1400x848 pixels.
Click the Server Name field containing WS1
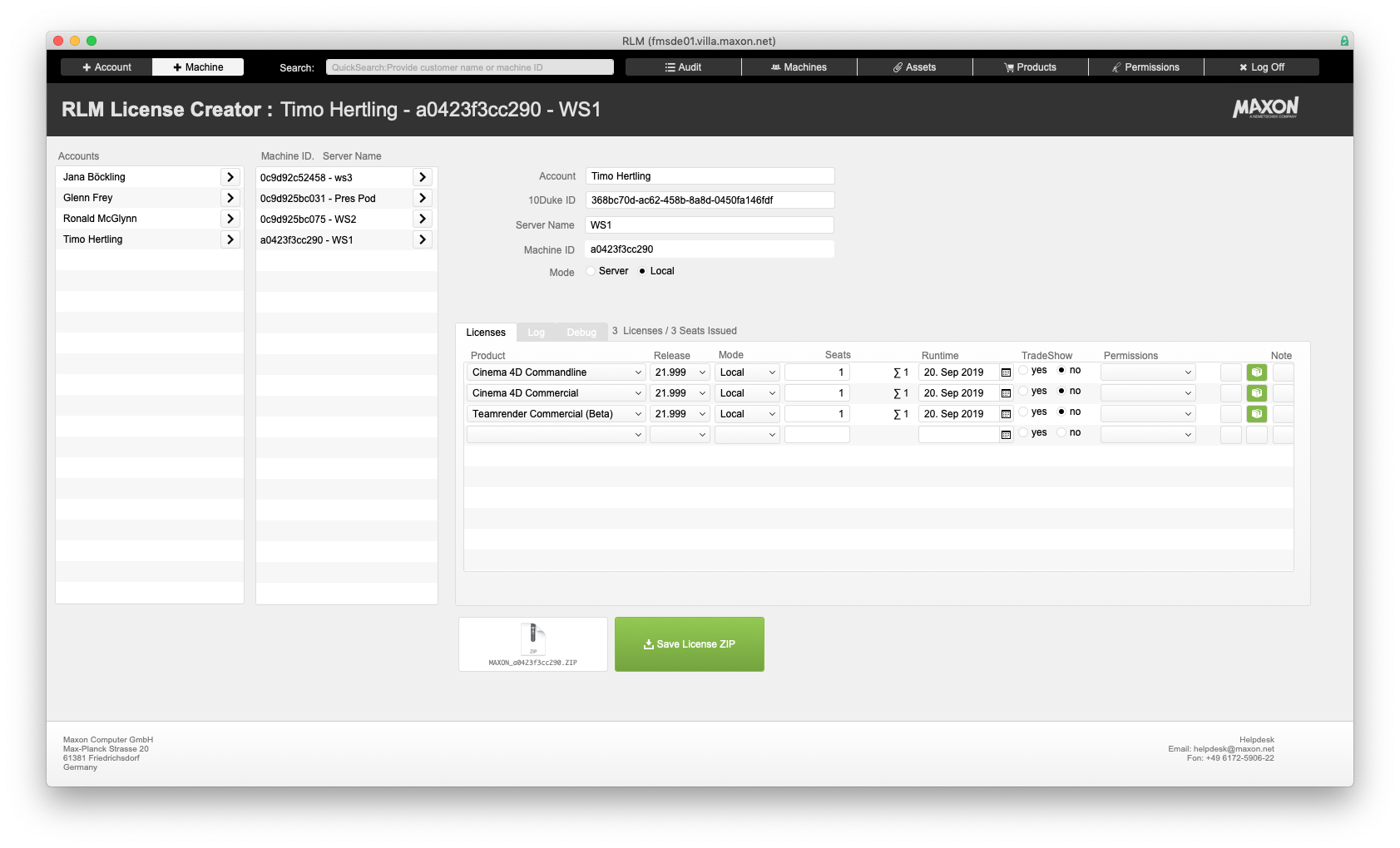710,225
